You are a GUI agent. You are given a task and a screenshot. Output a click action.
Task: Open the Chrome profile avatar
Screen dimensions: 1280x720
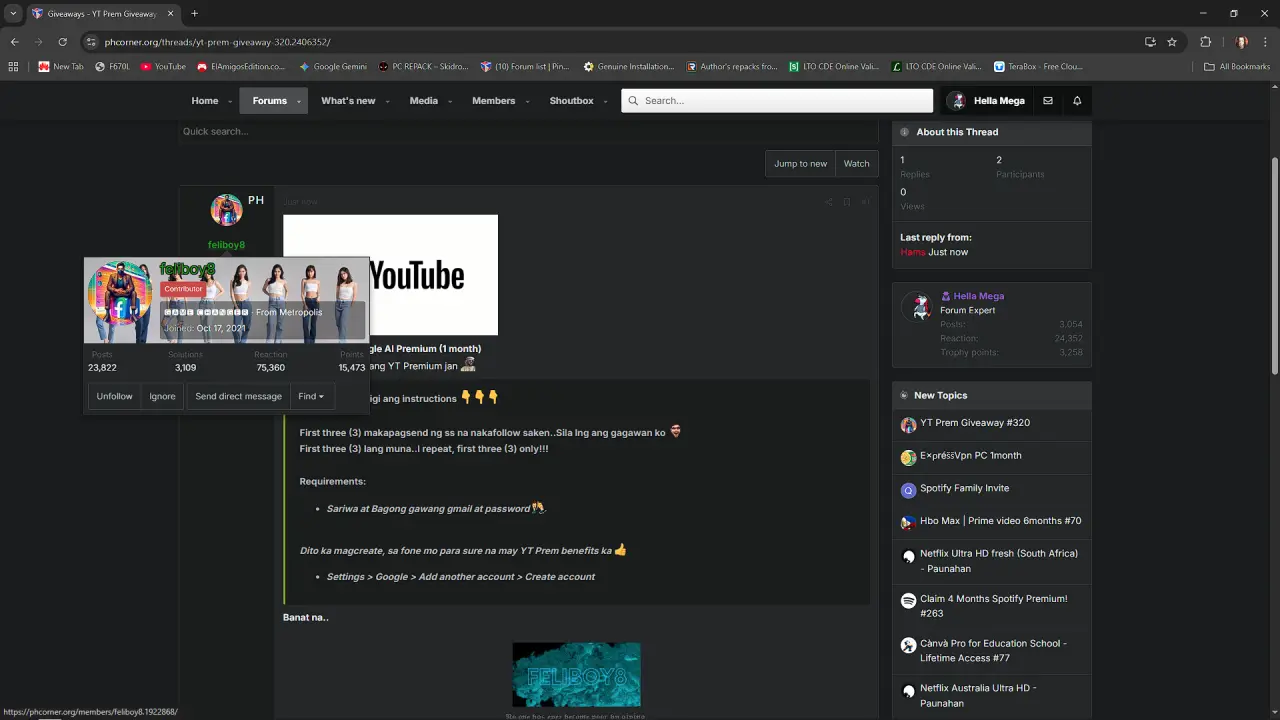click(1242, 42)
